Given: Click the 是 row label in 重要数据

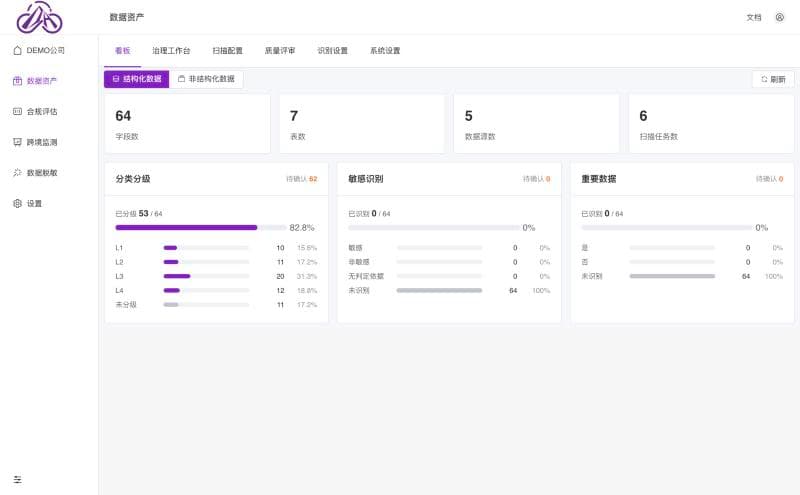Looking at the screenshot, I should 585,248.
